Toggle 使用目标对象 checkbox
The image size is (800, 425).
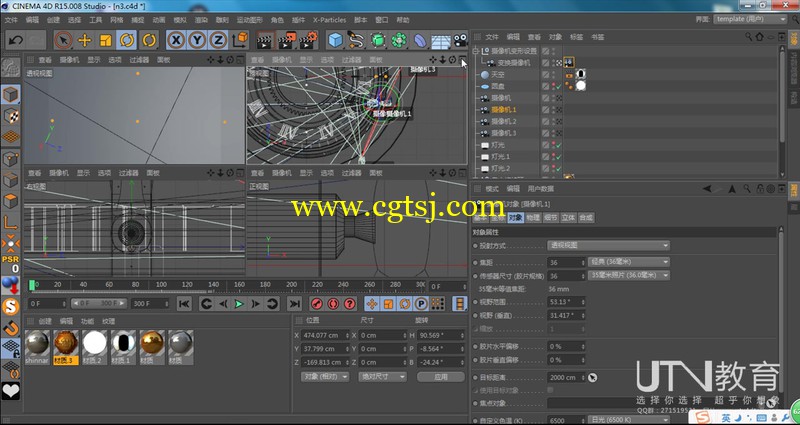pos(551,390)
